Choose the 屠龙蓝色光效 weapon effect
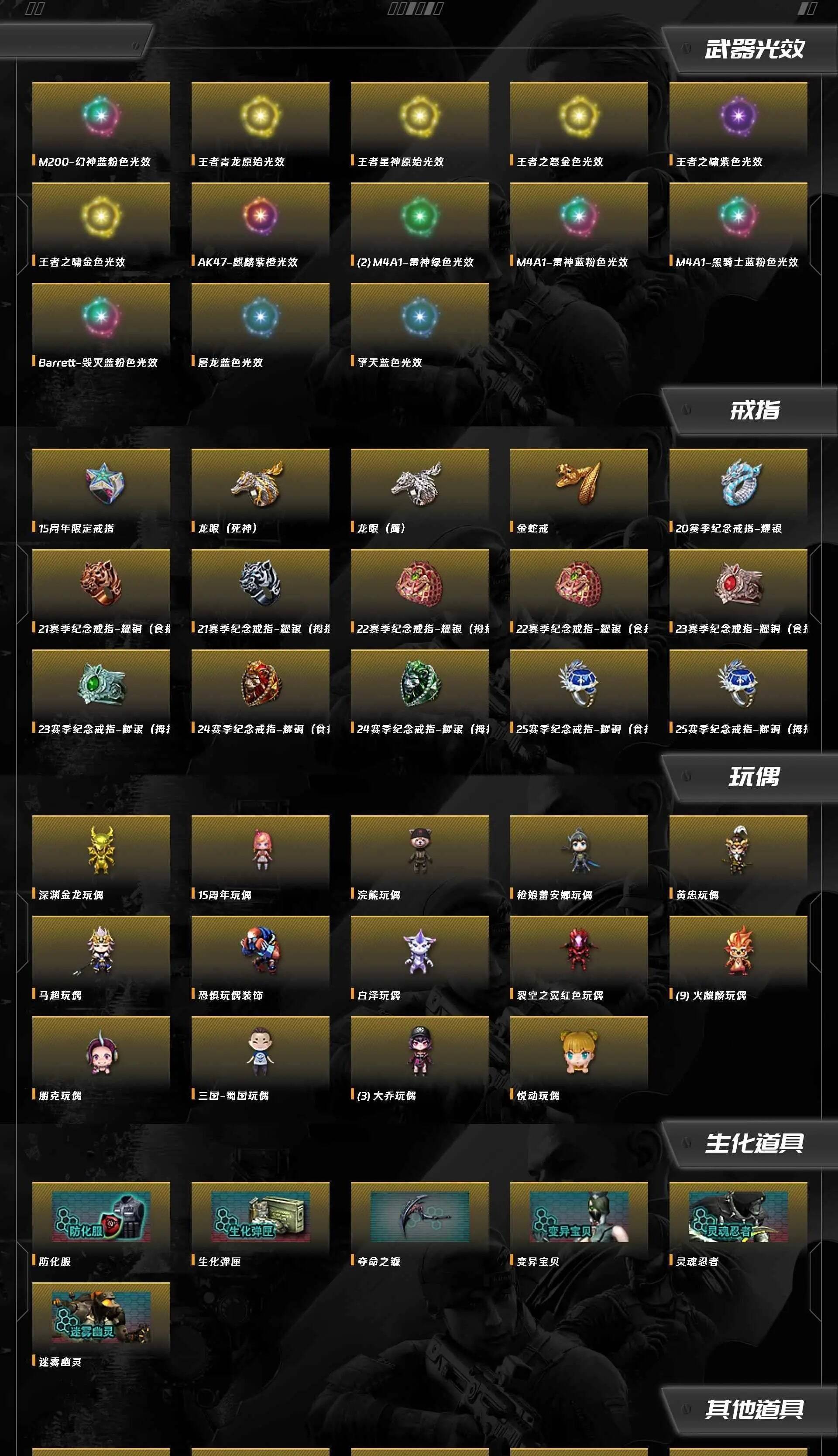Image resolution: width=838 pixels, height=1456 pixels. 260,316
